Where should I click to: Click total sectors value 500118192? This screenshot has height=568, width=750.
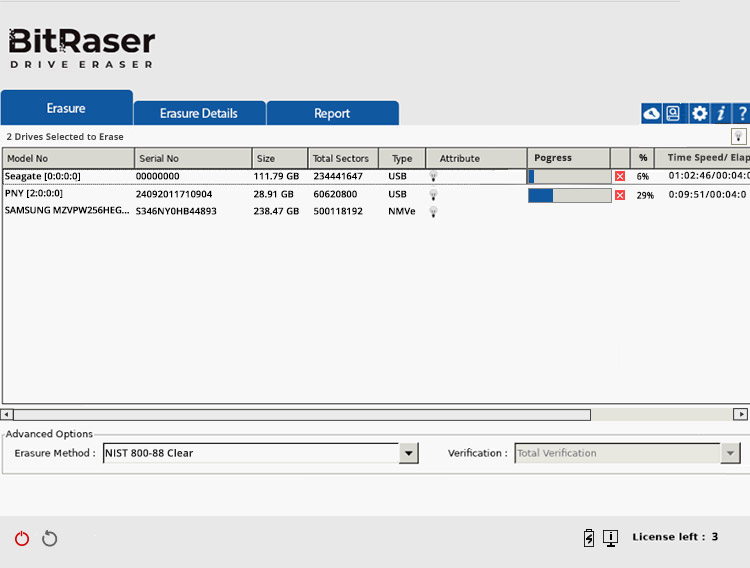[338, 211]
